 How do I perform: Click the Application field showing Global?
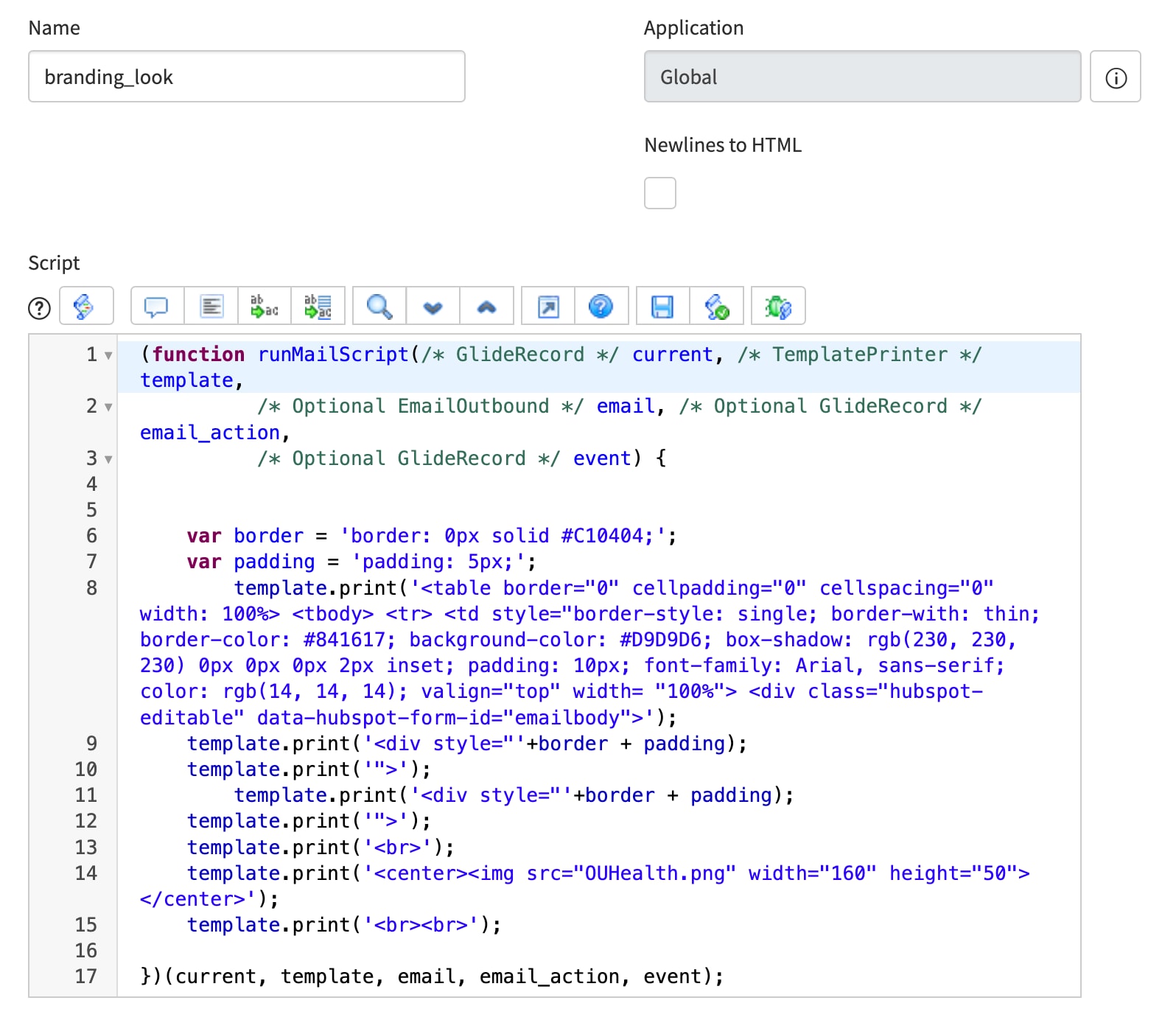863,77
